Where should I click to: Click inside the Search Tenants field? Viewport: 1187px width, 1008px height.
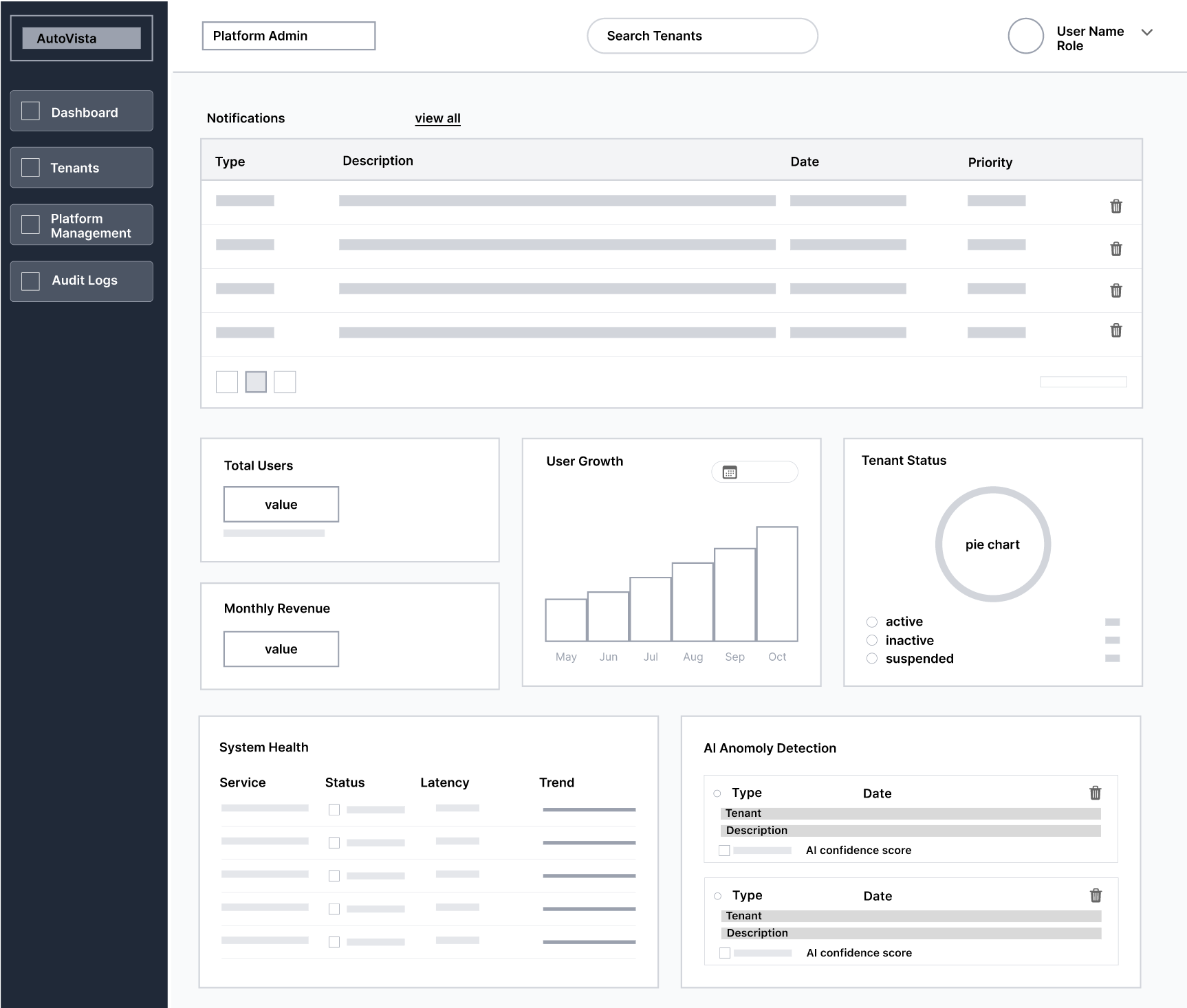point(701,36)
